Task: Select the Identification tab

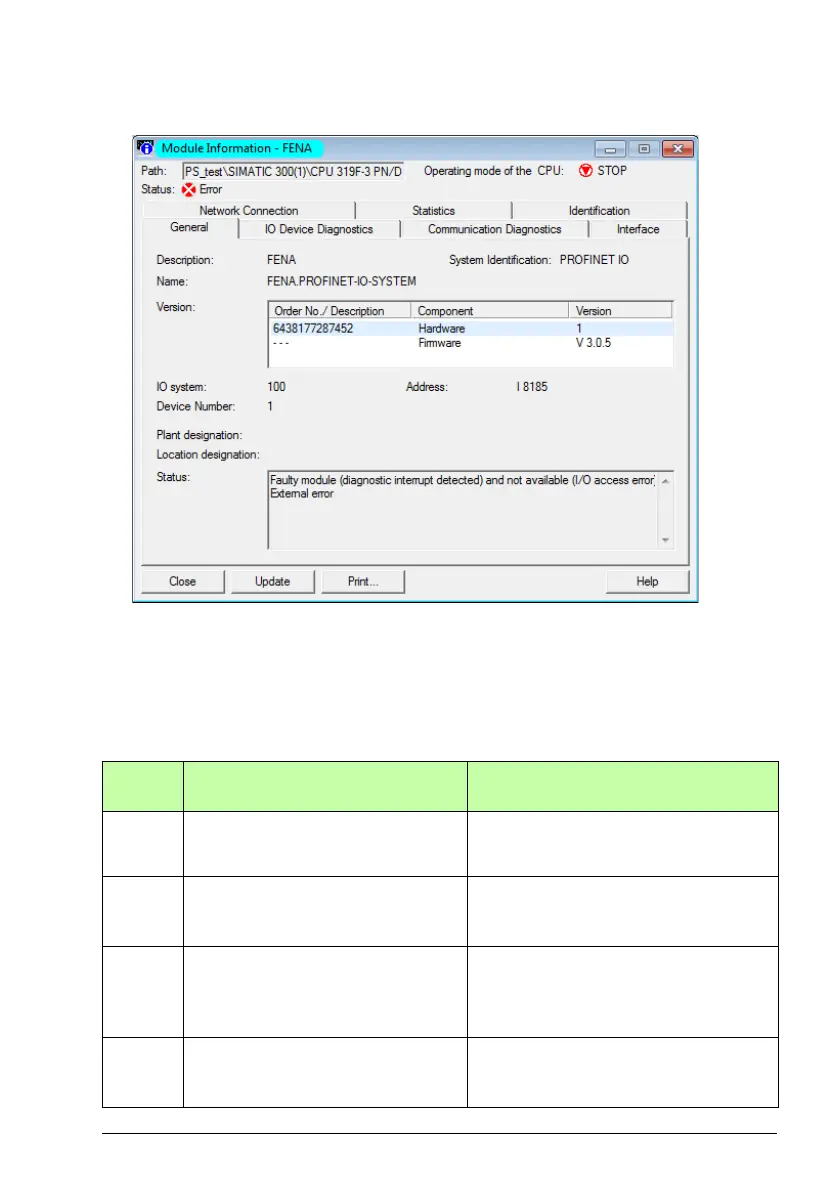Action: click(x=599, y=211)
